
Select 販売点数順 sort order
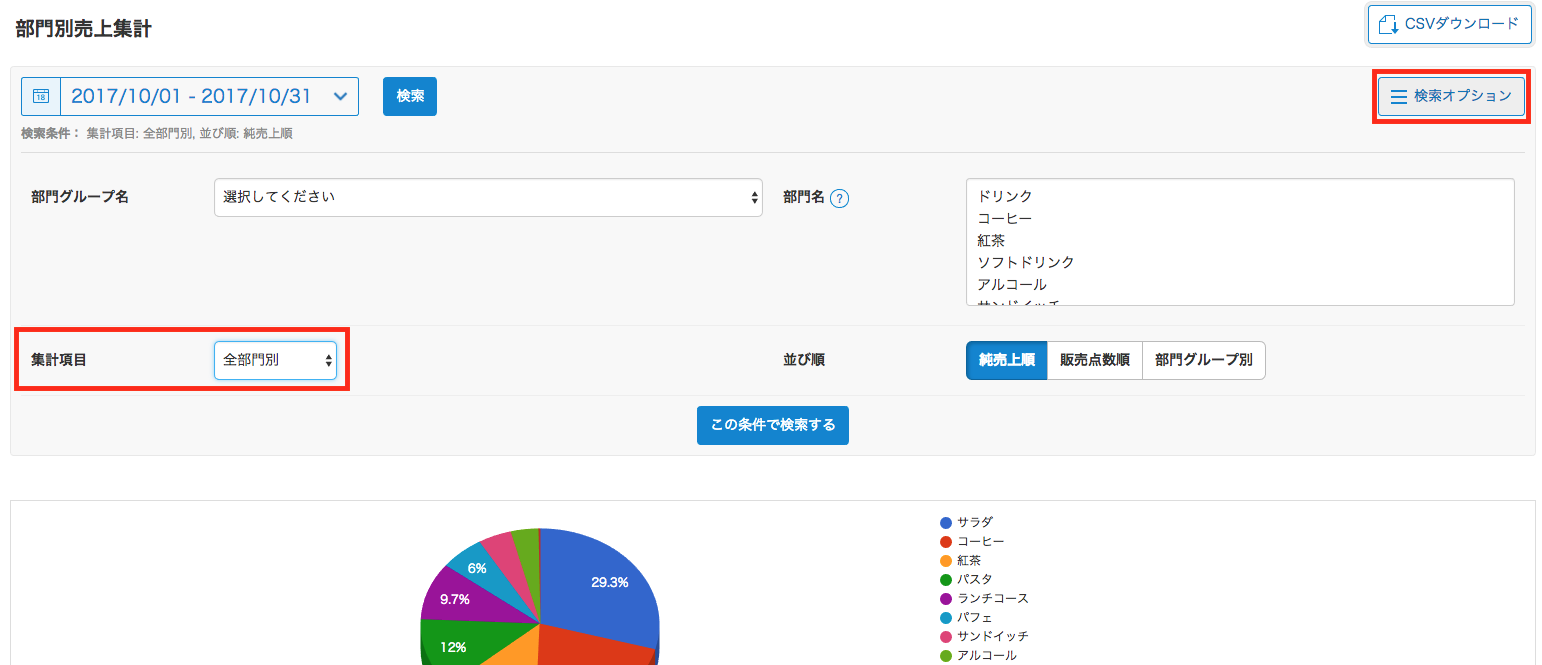pyautogui.click(x=1094, y=360)
